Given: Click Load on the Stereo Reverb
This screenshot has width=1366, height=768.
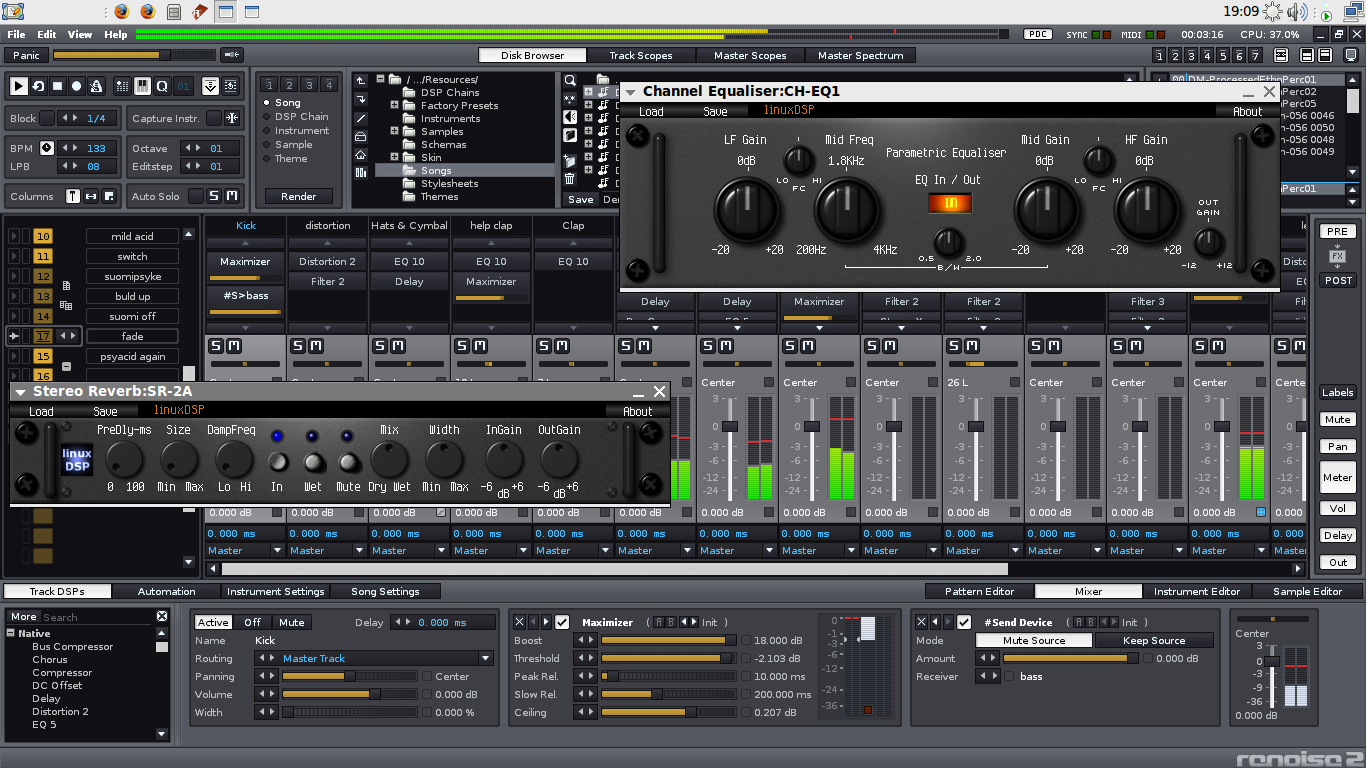Looking at the screenshot, I should pos(41,411).
